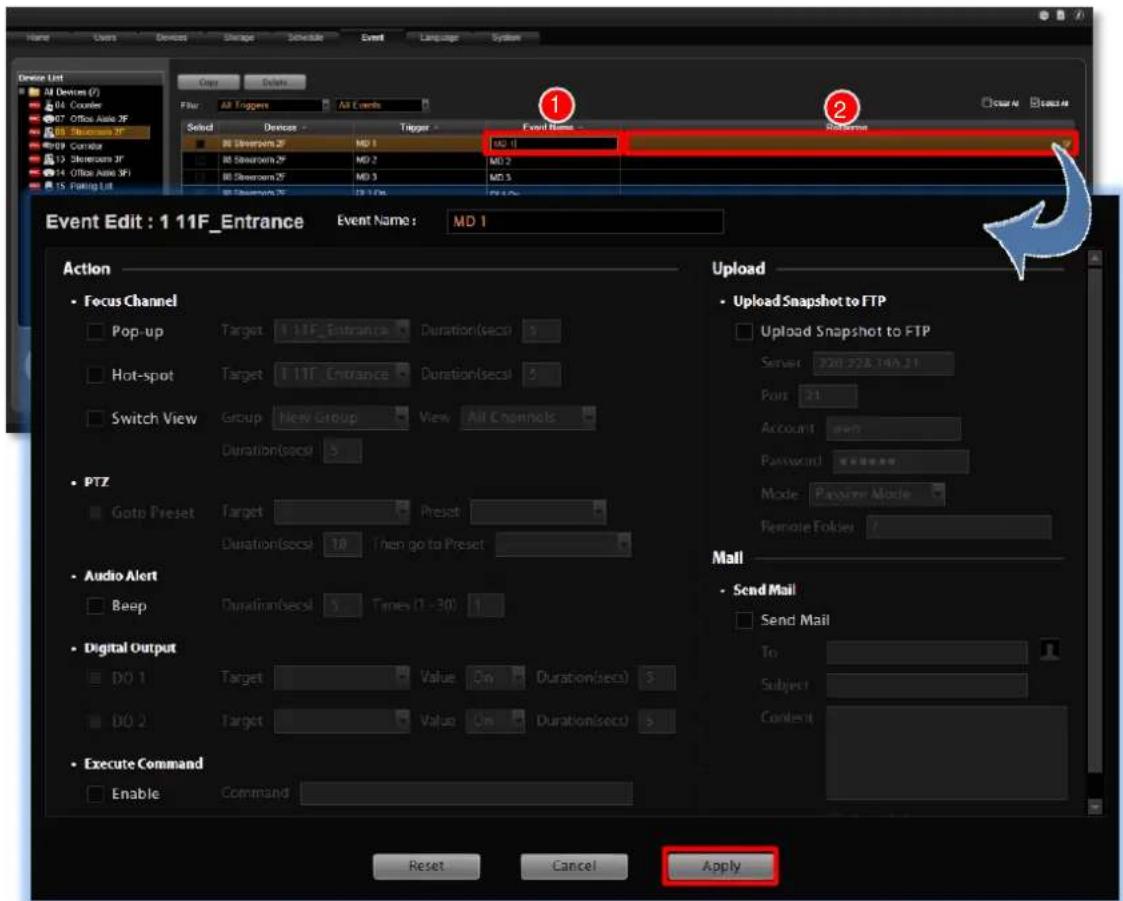
Task: Open the Pop-up Target dropdown
Action: click(x=342, y=330)
